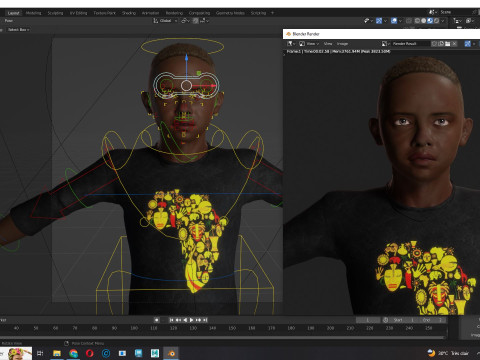The image size is (480, 360).
Task: Open the Texture Paint workspace
Action: point(104,13)
